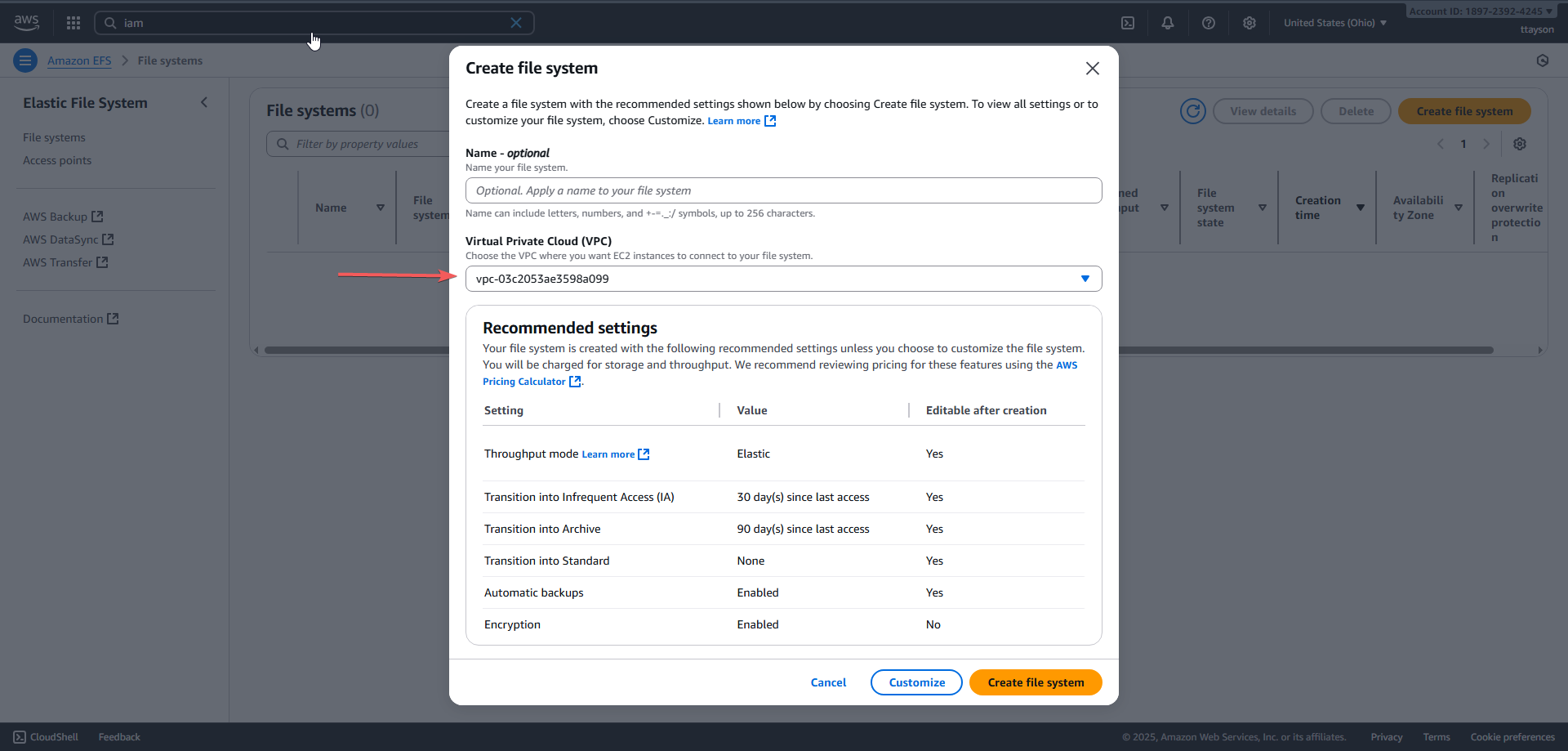
Task: Collapse the Elastic File System sidebar
Action: 204,102
